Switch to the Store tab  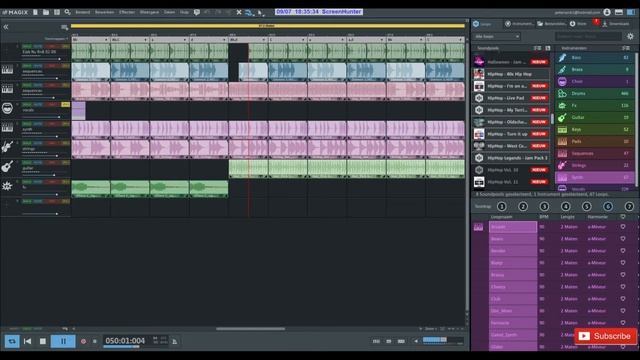tap(579, 24)
